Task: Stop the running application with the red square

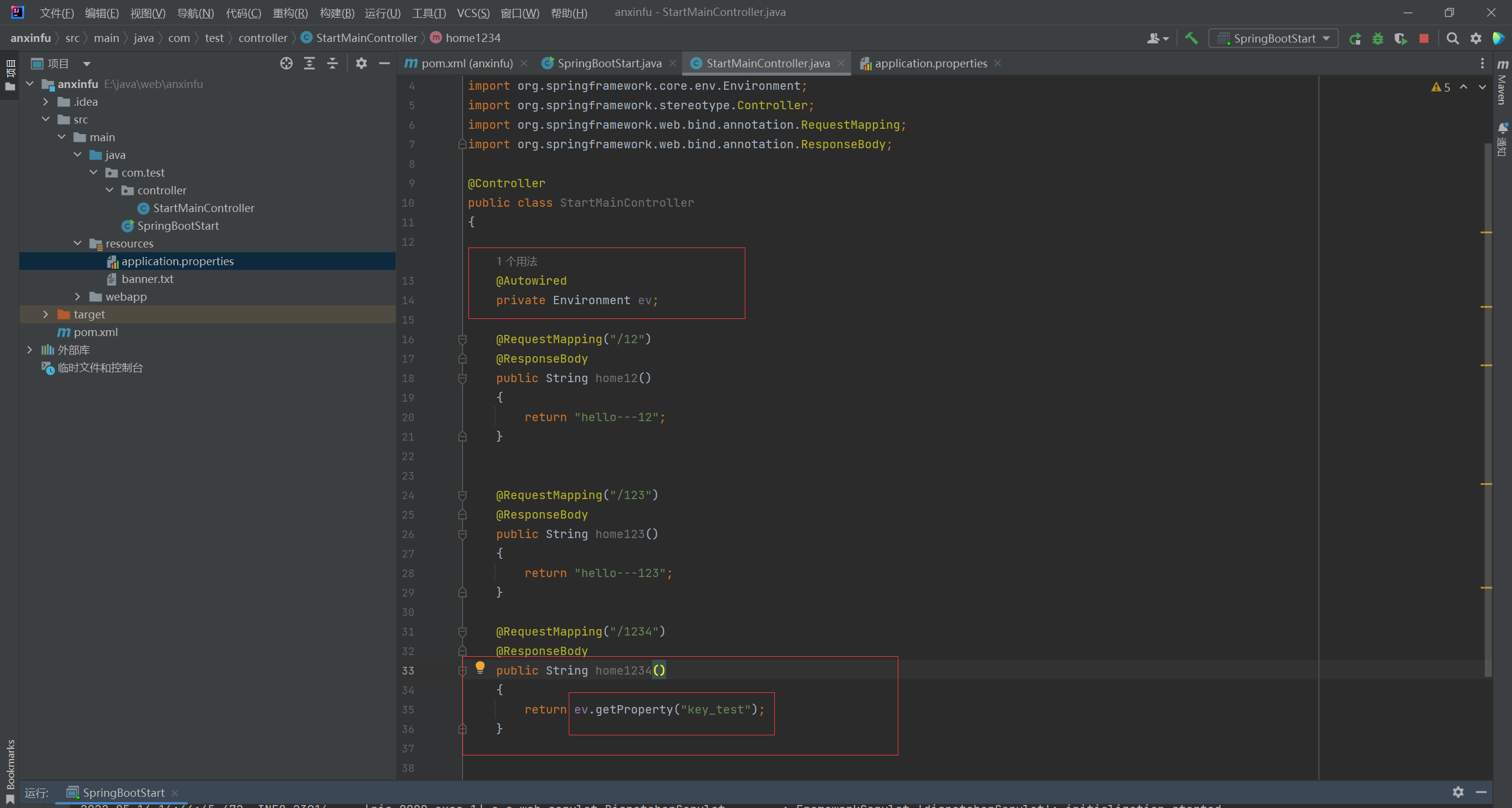Action: [x=1424, y=38]
